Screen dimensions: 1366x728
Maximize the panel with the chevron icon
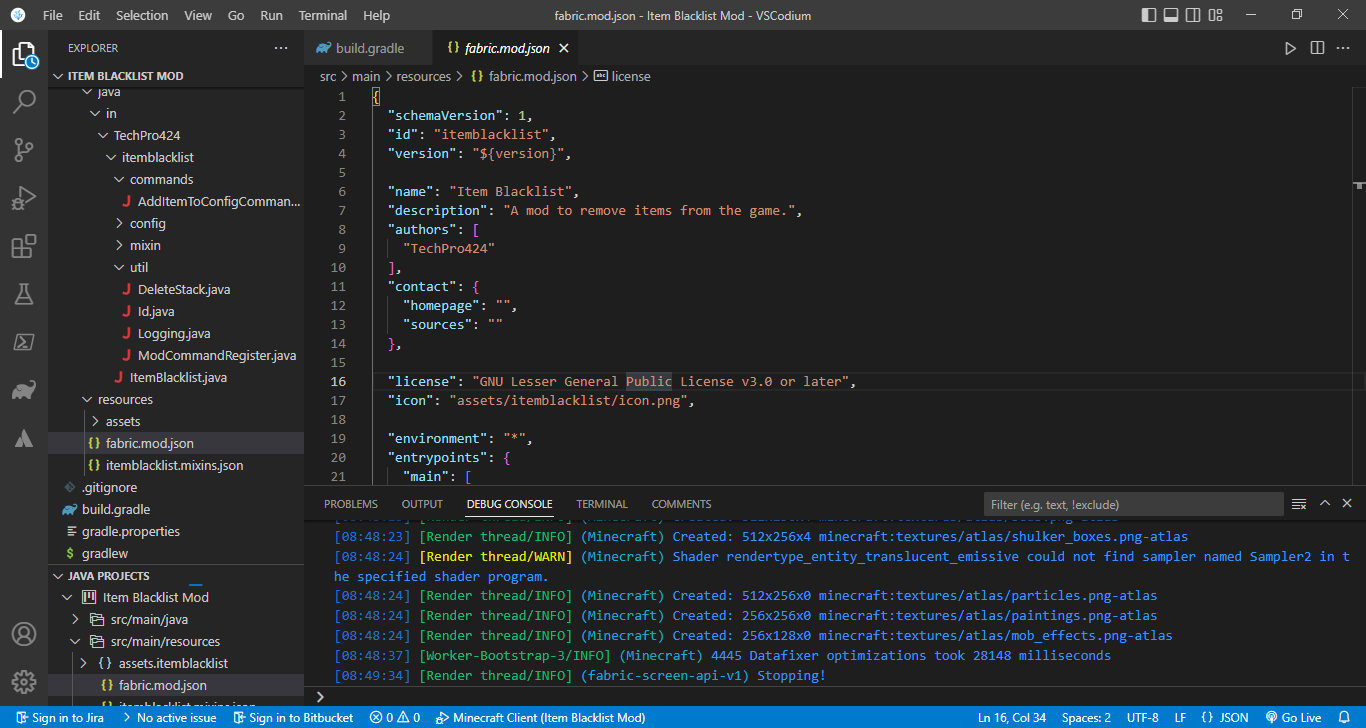(1324, 503)
